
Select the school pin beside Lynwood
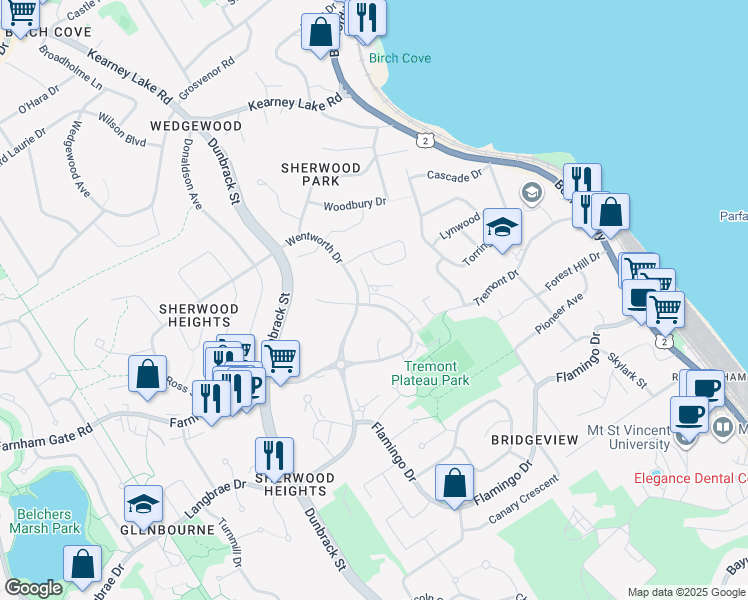tap(503, 227)
